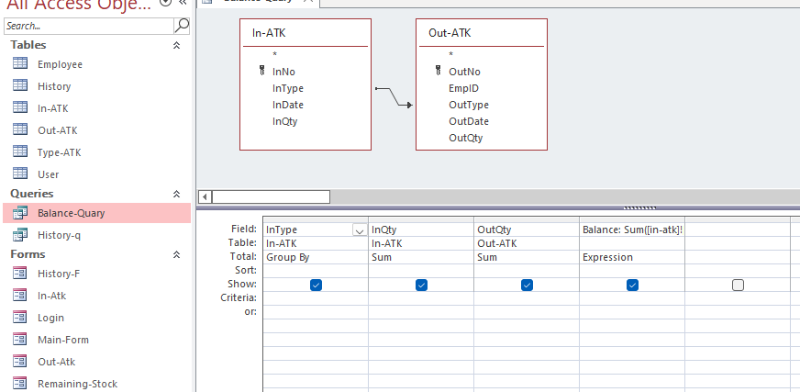Click the diagram scroll left arrow
The height and width of the screenshot is (392, 800).
point(205,197)
